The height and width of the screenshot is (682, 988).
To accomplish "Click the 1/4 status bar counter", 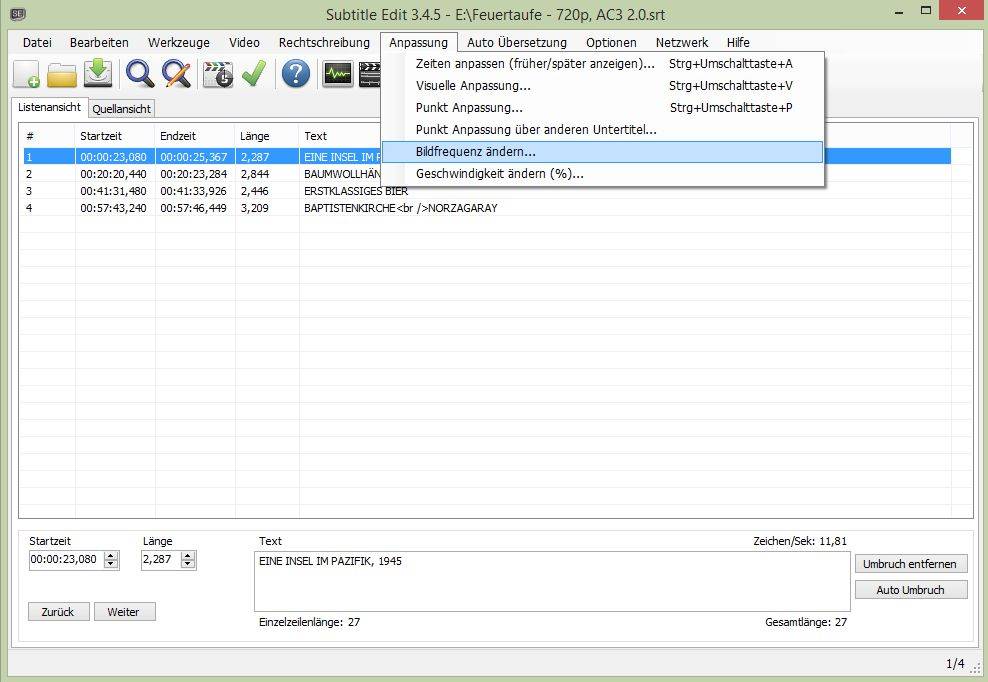I will point(955,664).
